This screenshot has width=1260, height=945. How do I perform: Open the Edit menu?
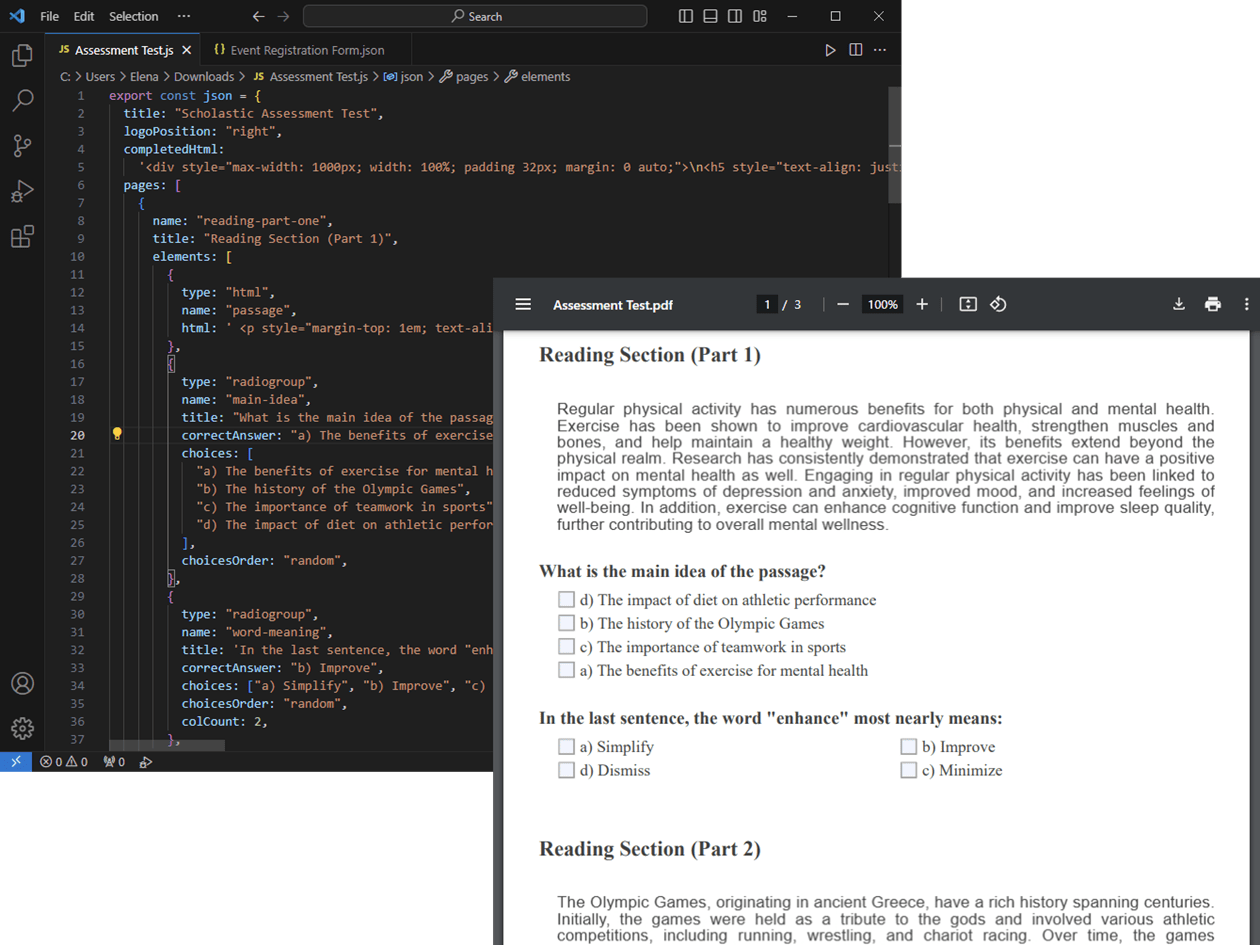pyautogui.click(x=84, y=17)
